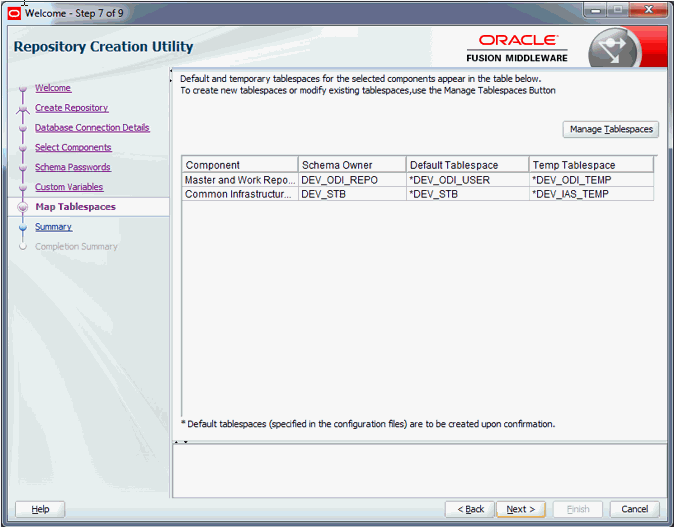The image size is (674, 527).
Task: Click the Temp Tablespace column header
Action: pos(591,165)
